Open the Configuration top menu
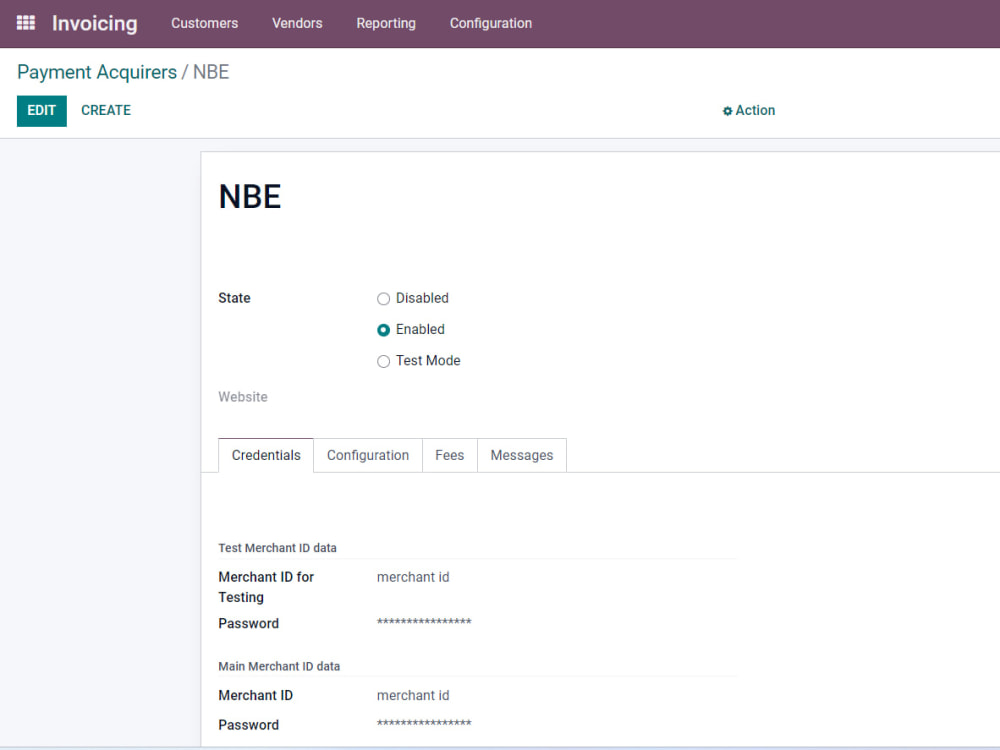This screenshot has width=1000, height=750. (x=490, y=23)
